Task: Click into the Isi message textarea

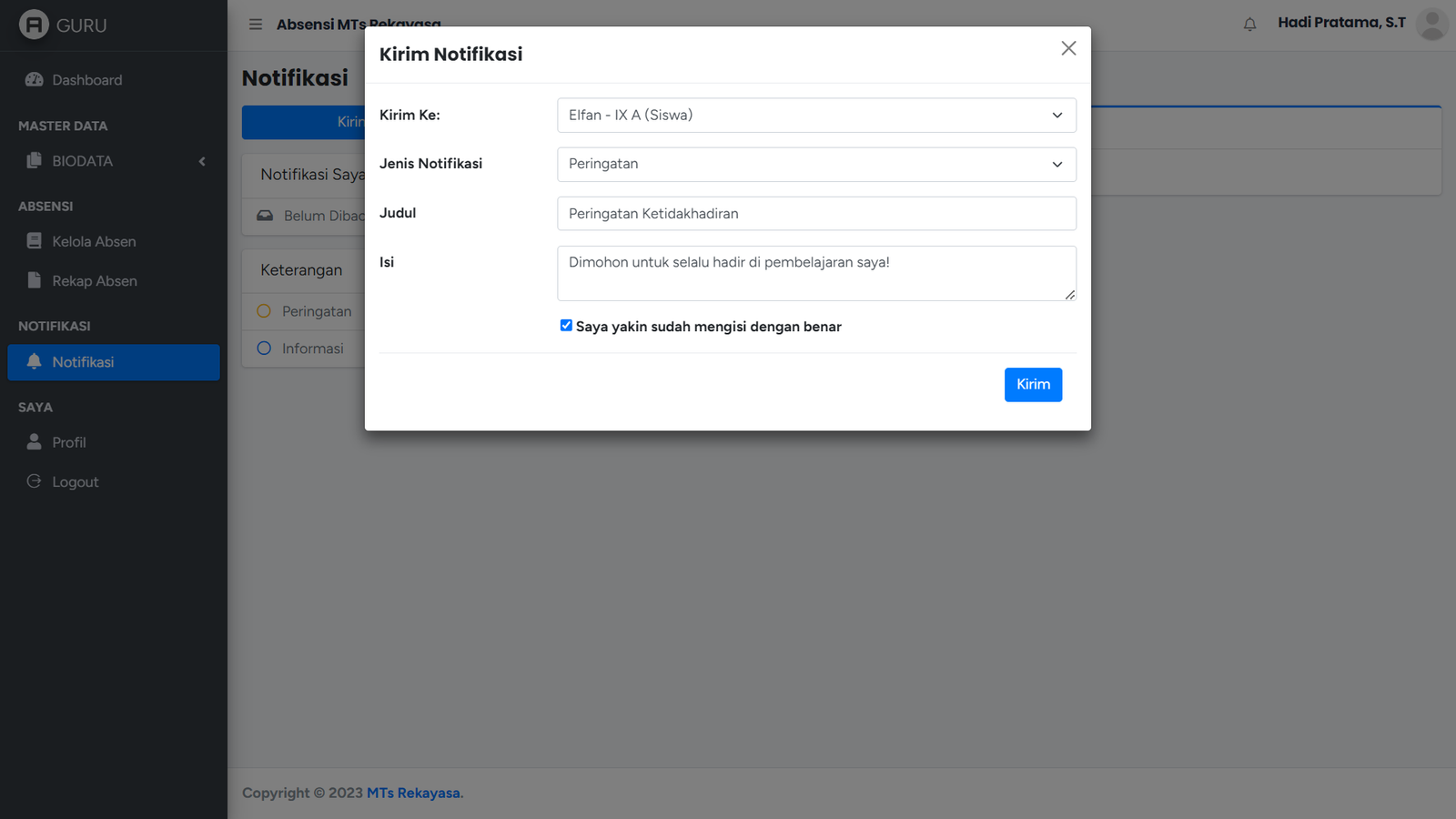Action: 816,273
